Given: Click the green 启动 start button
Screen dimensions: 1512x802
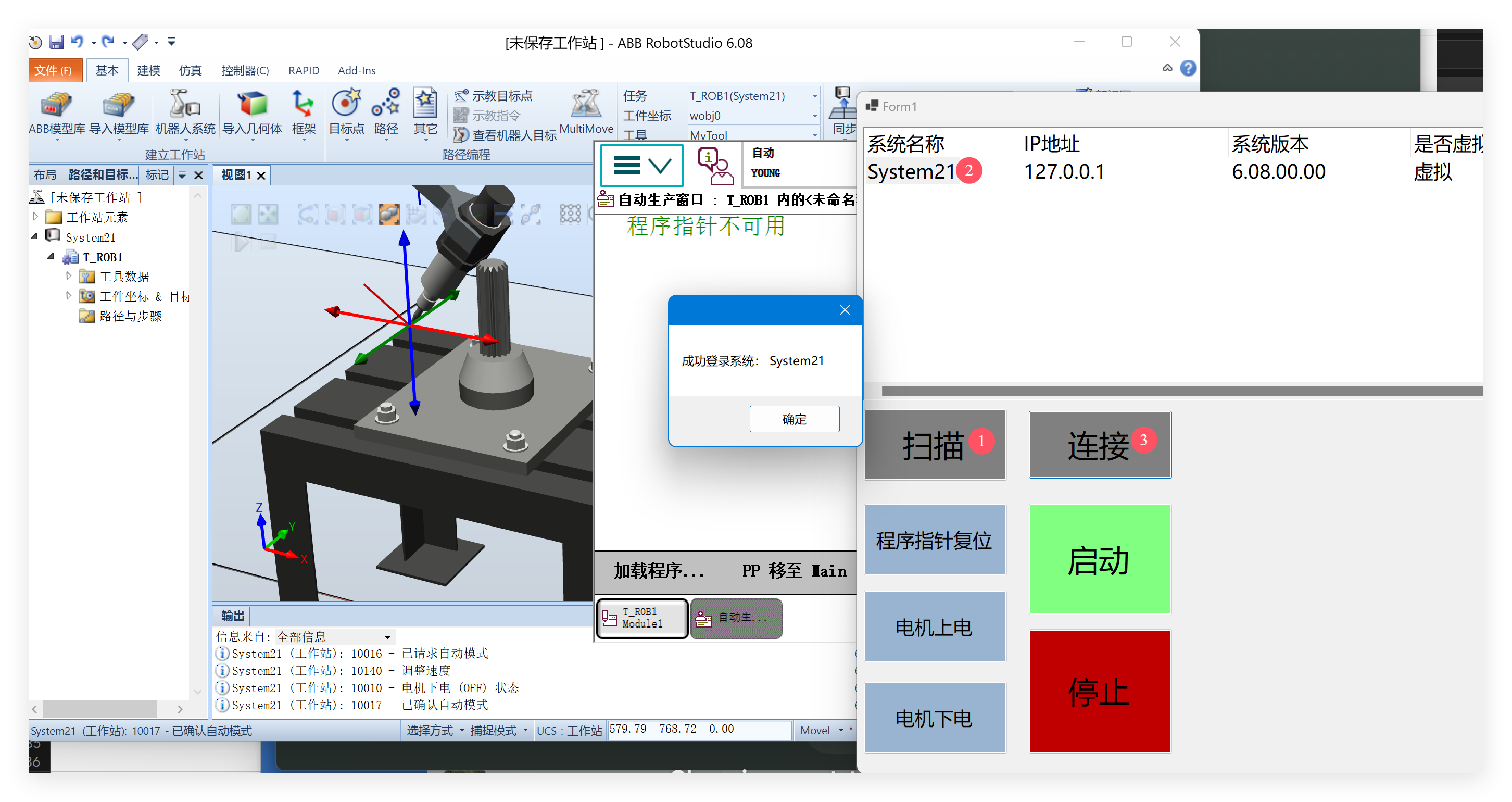Looking at the screenshot, I should 1099,559.
